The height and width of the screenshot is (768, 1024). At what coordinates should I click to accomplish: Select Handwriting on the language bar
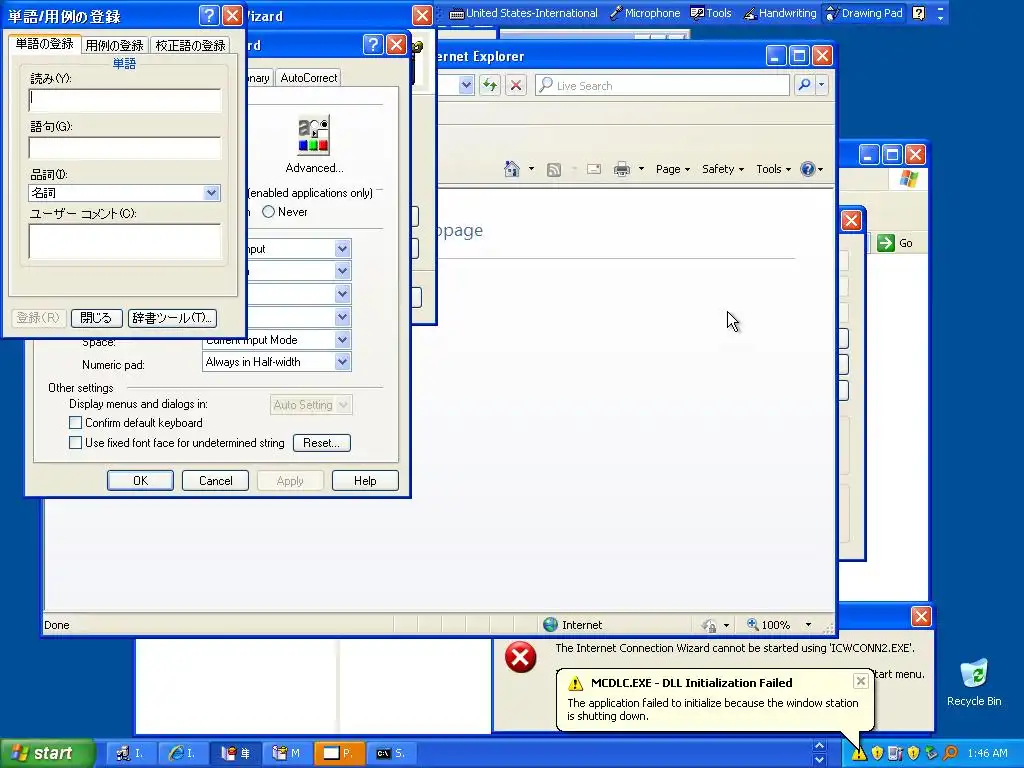[x=780, y=13]
